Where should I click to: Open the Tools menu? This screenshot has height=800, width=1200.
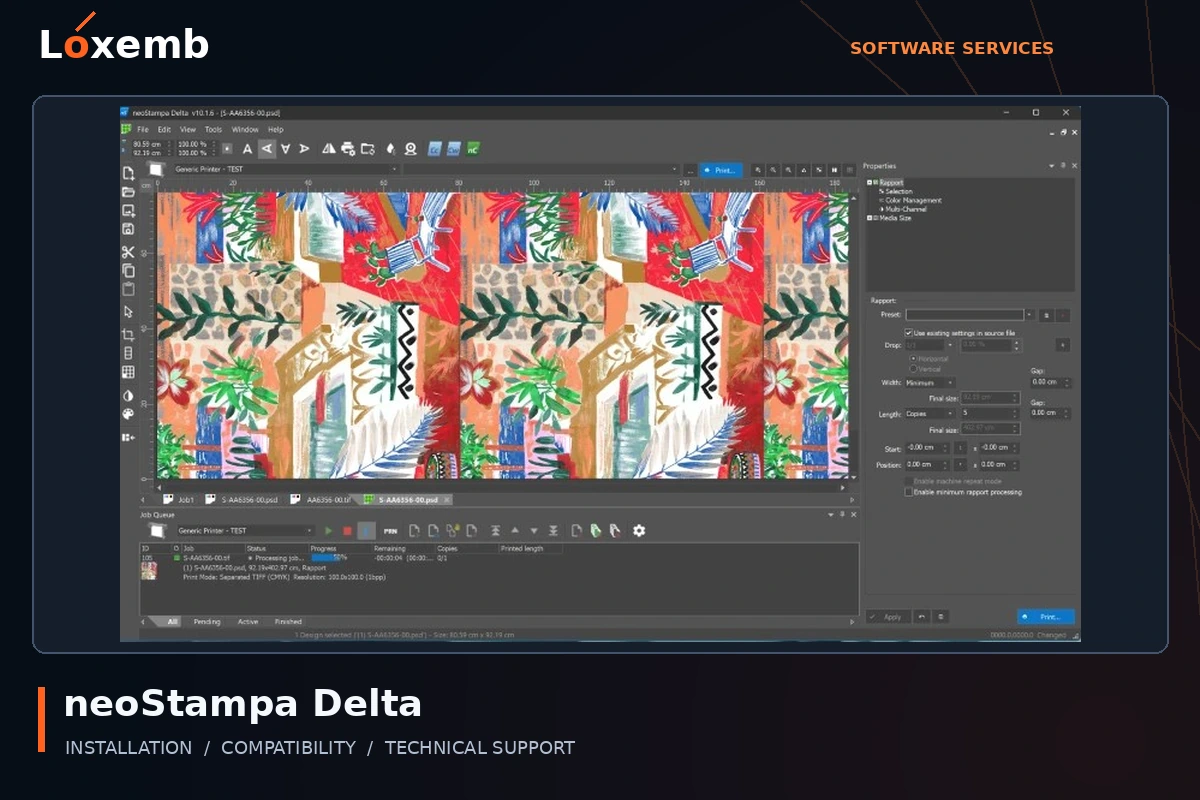[x=213, y=129]
